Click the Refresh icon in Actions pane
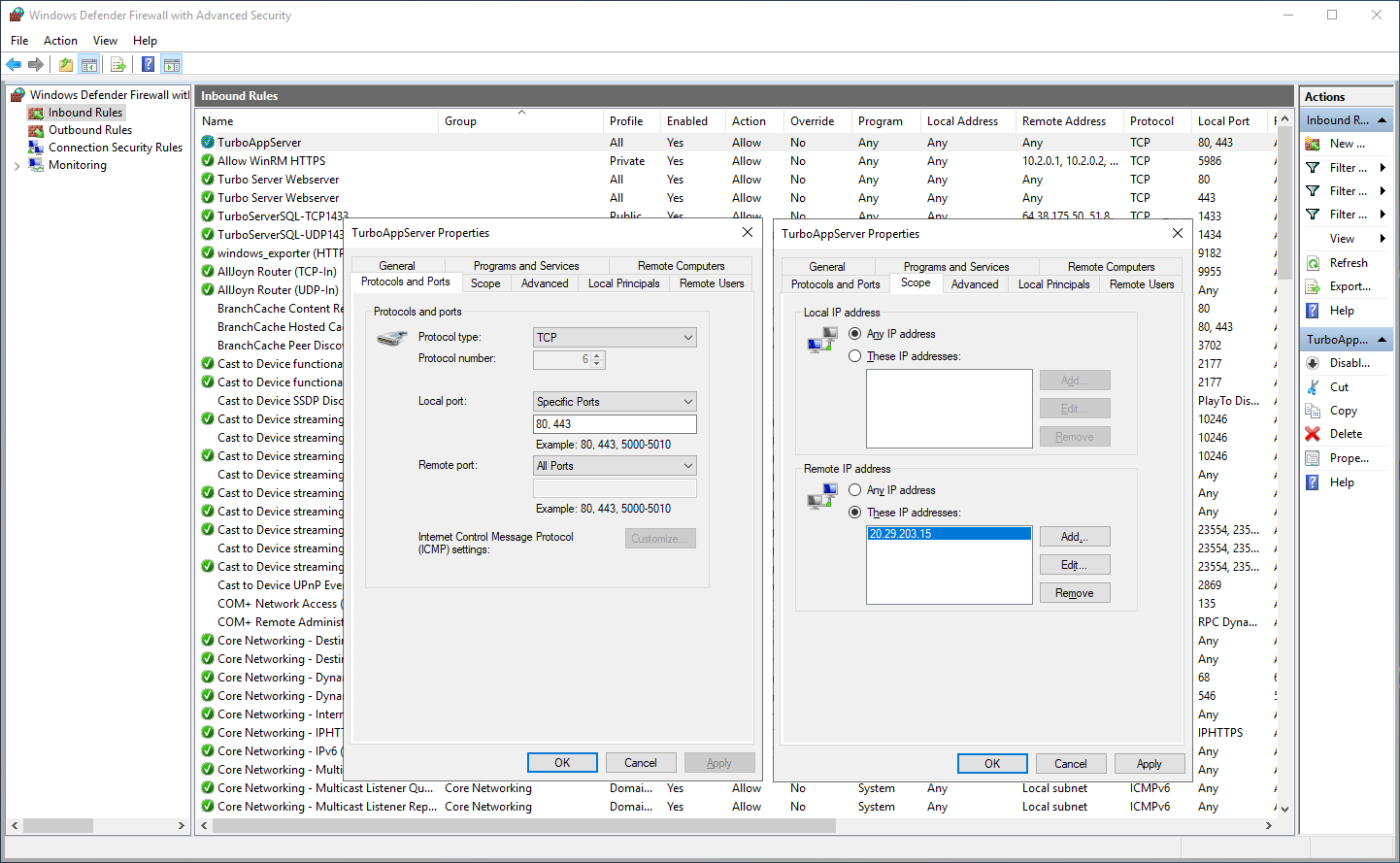This screenshot has width=1400, height=863. (x=1313, y=263)
